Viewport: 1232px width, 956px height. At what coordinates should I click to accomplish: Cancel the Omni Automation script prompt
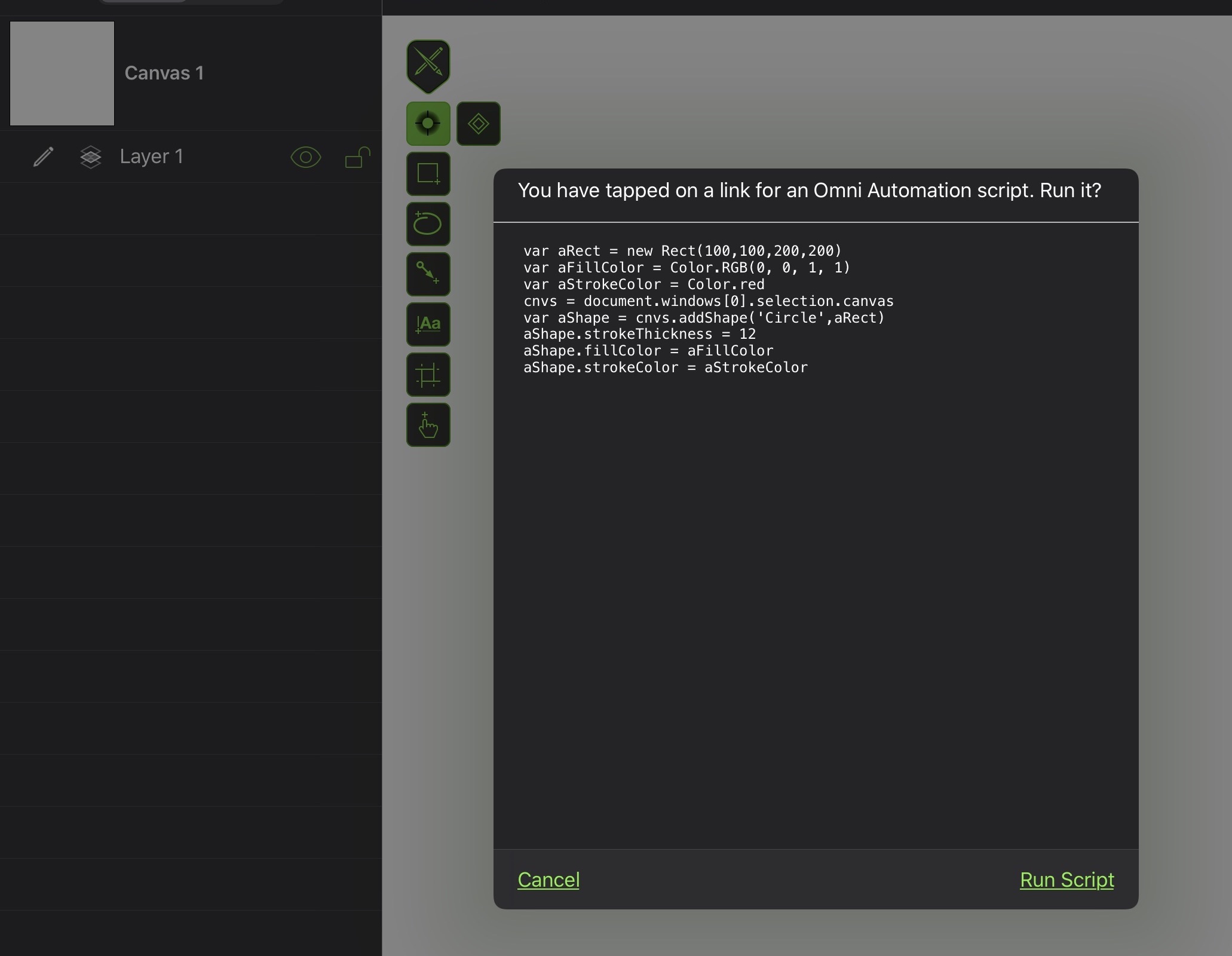(548, 880)
